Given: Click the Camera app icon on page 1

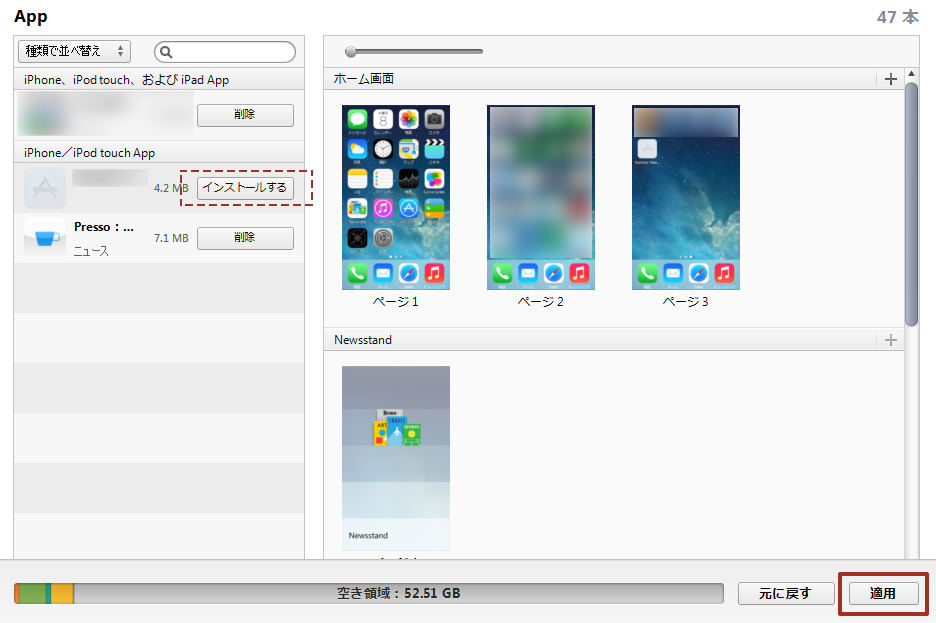Looking at the screenshot, I should (433, 121).
